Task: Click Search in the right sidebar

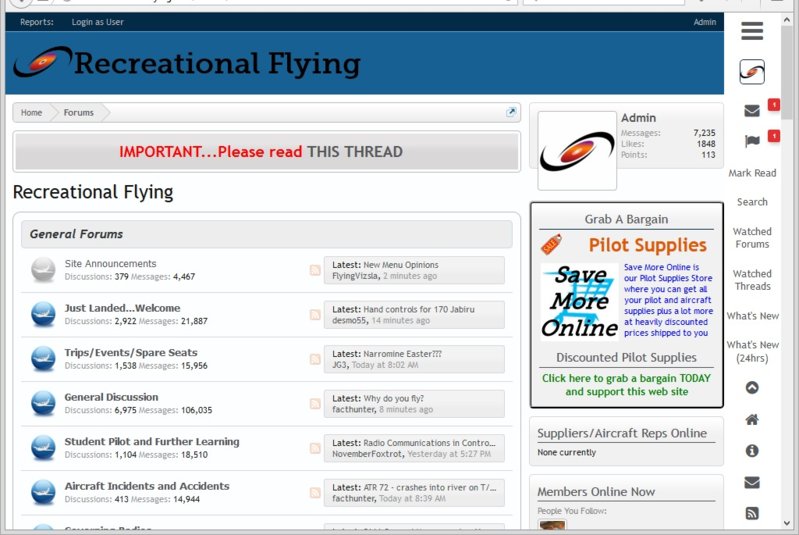Action: [752, 202]
